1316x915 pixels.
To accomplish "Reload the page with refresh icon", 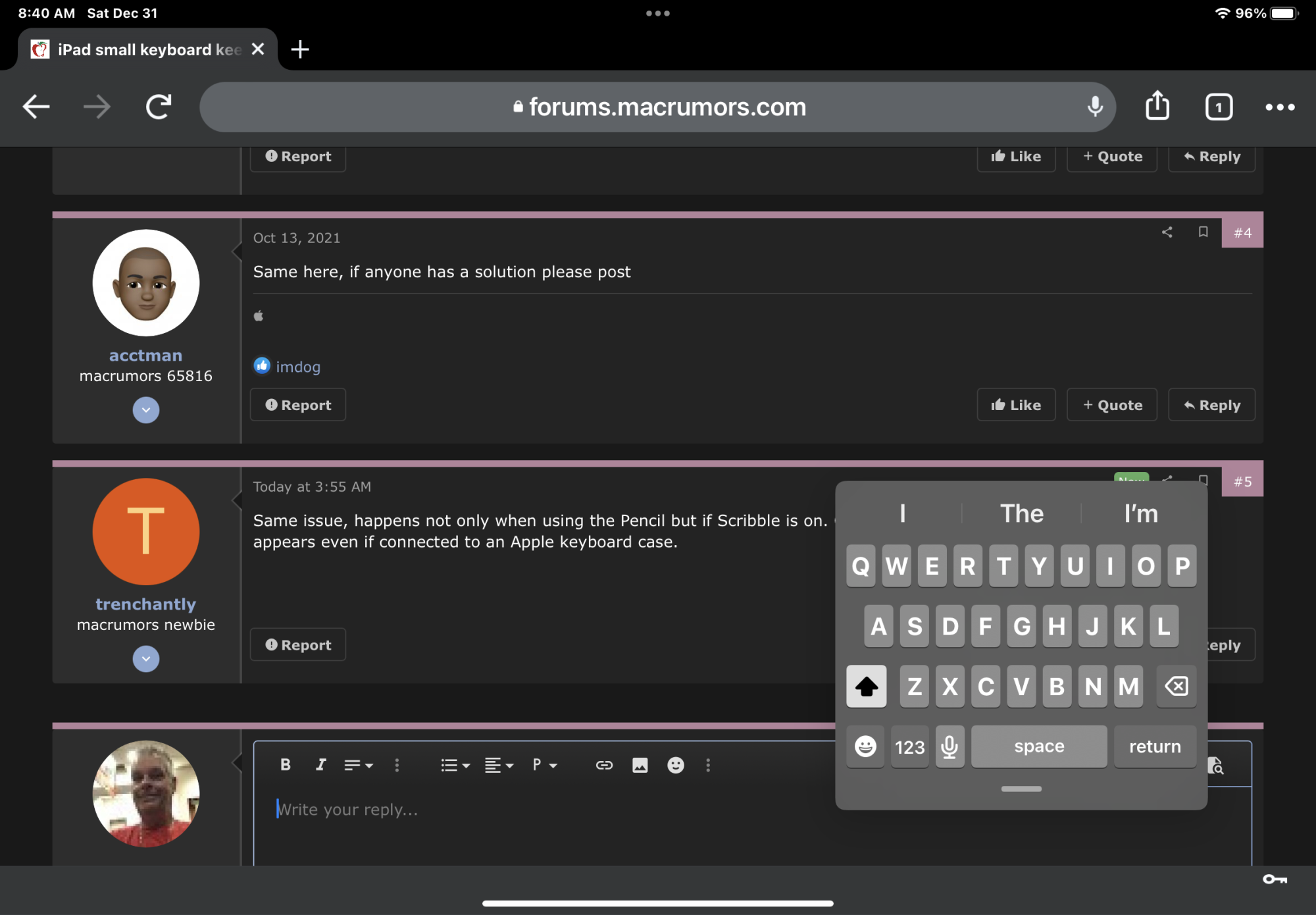I will point(159,107).
